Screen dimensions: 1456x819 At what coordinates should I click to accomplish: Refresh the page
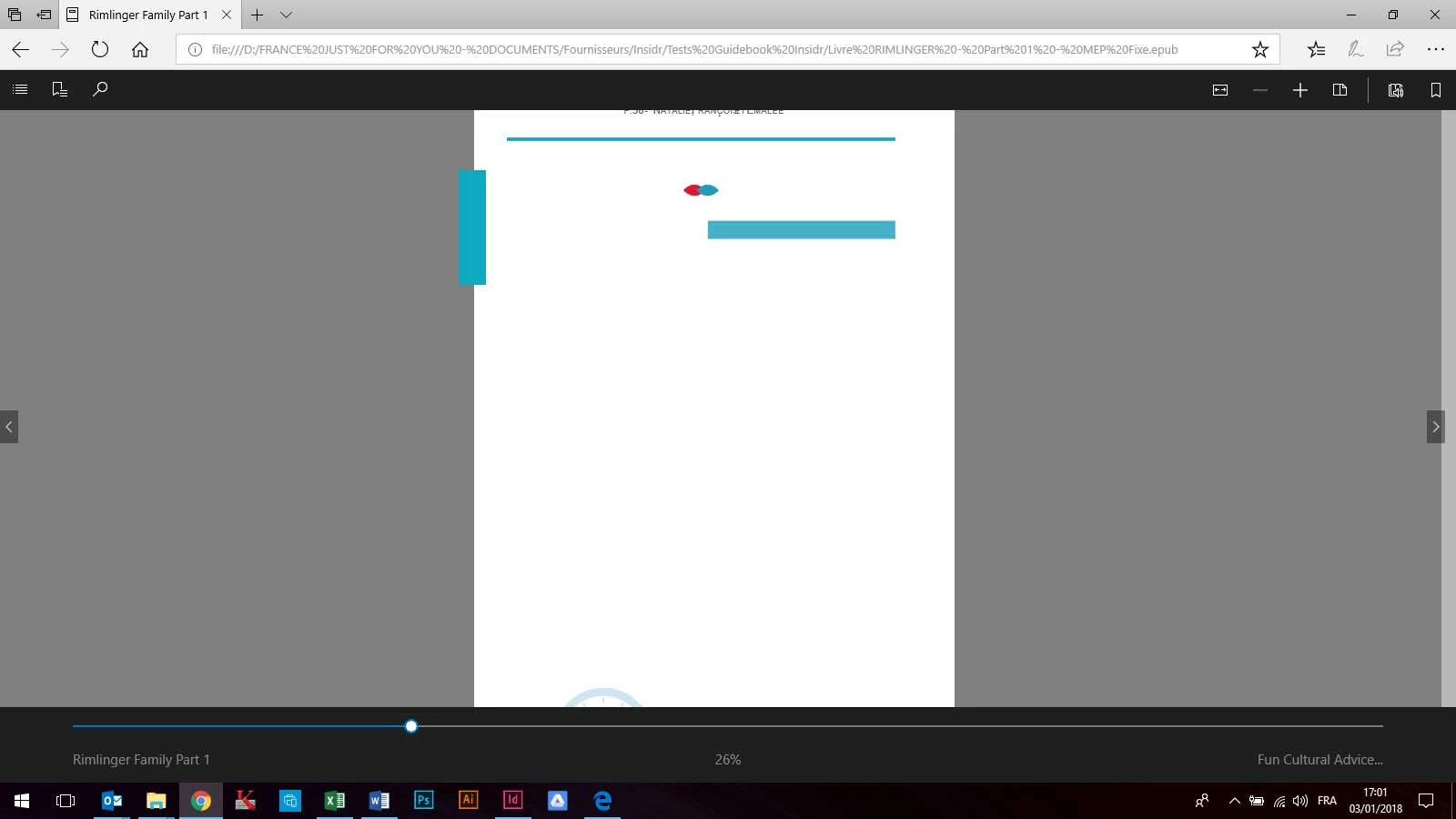coord(100,50)
